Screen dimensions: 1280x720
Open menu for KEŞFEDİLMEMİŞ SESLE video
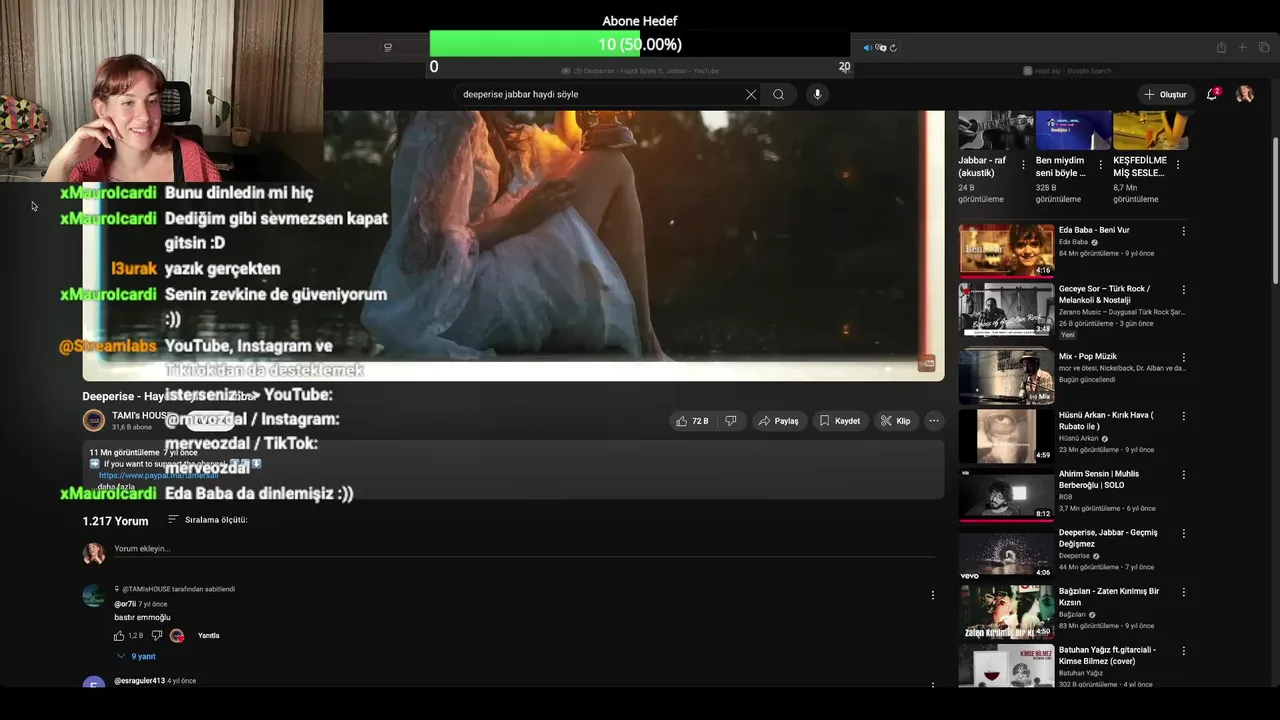coord(1178,165)
